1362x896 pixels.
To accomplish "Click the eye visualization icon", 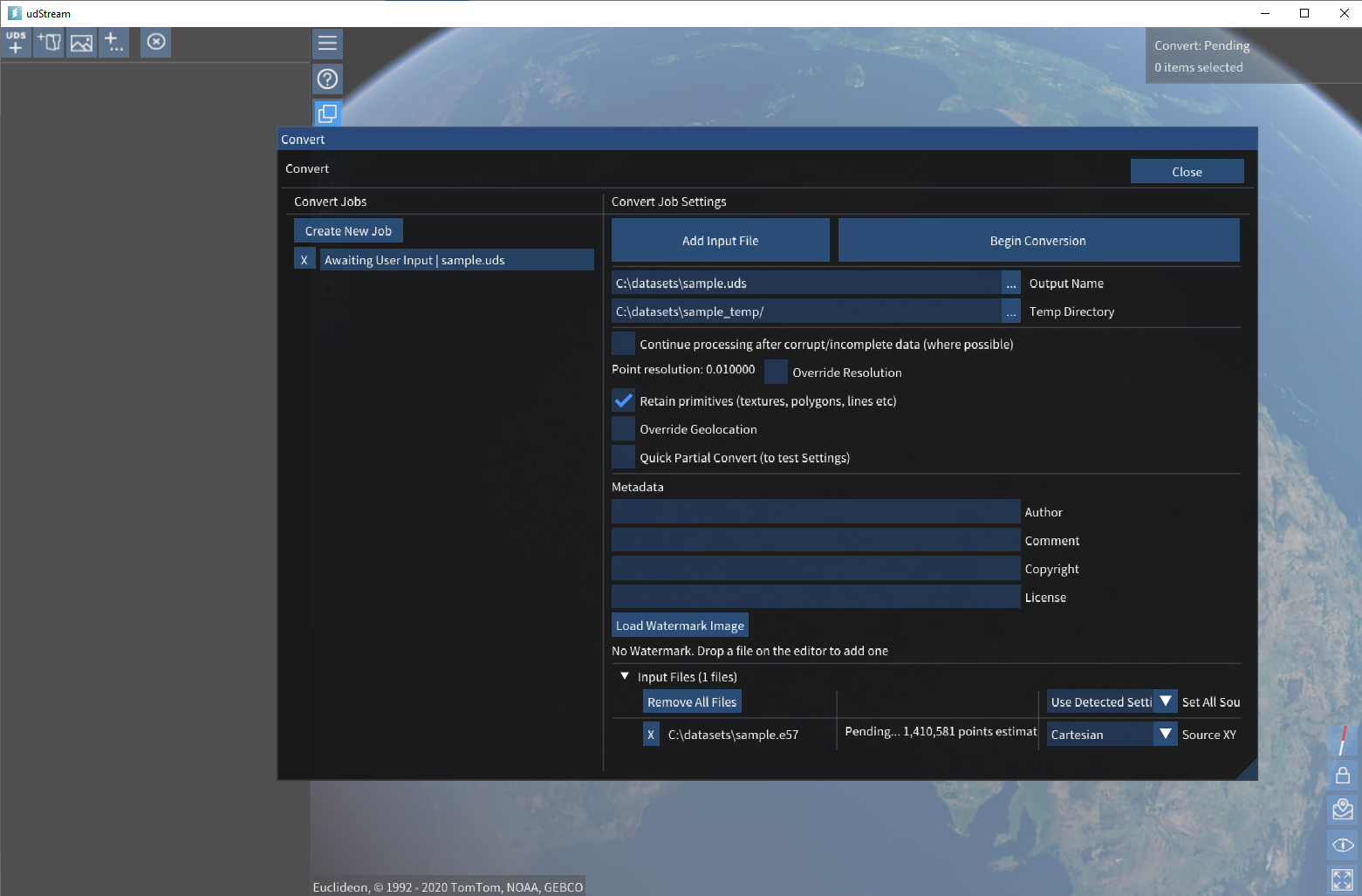I will (1343, 845).
